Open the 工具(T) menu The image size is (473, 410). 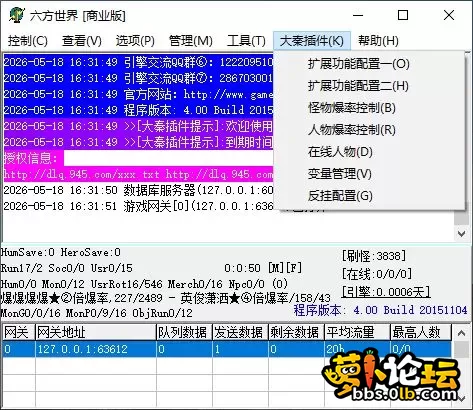click(x=246, y=41)
